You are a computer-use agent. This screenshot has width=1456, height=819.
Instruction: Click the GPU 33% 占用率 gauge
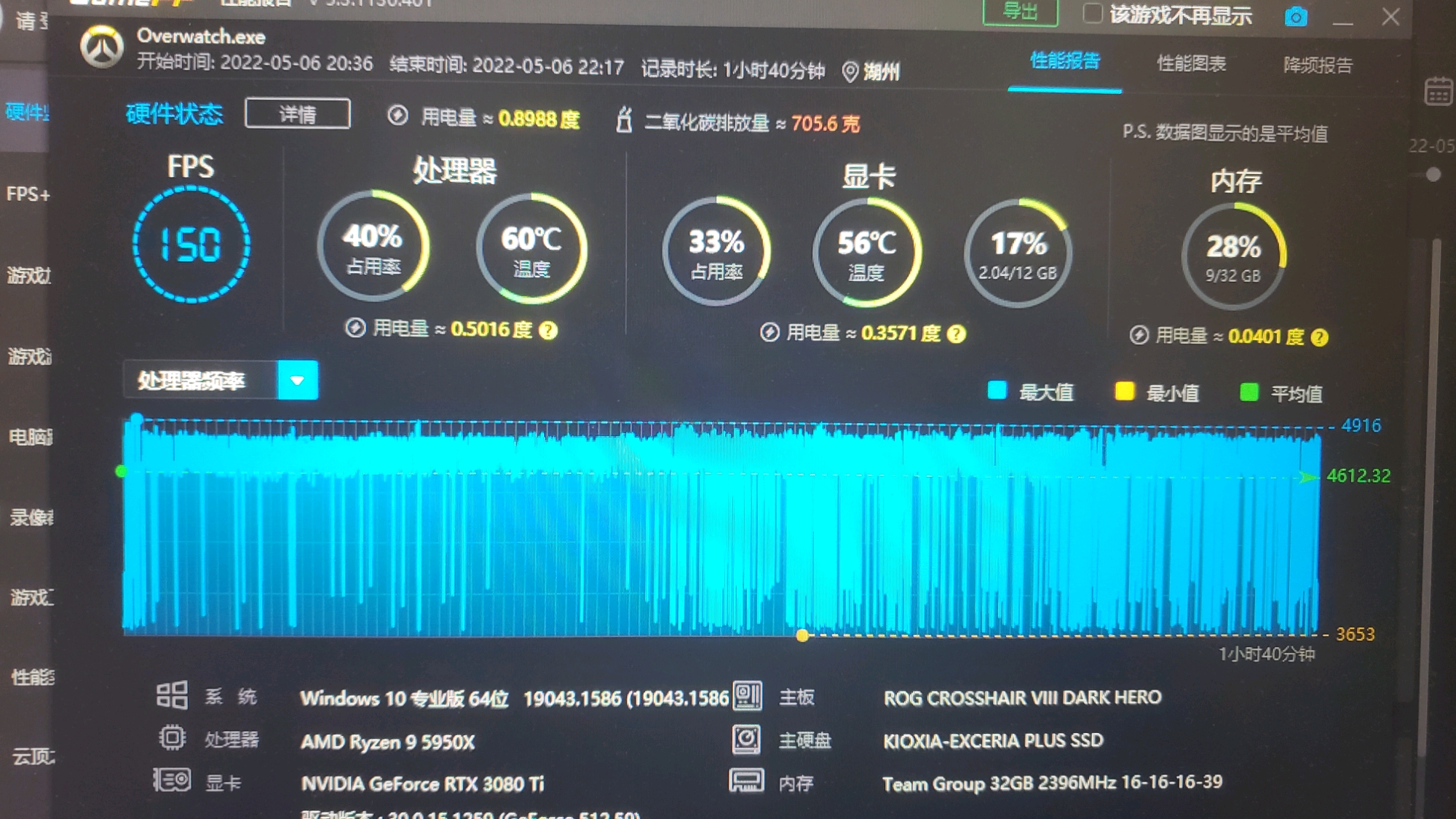point(716,251)
